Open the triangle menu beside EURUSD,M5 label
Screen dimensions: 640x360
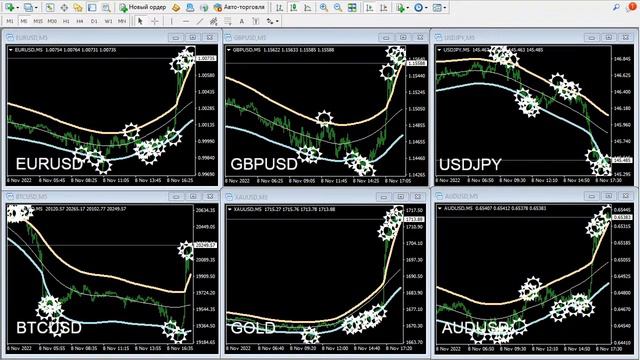click(x=11, y=50)
